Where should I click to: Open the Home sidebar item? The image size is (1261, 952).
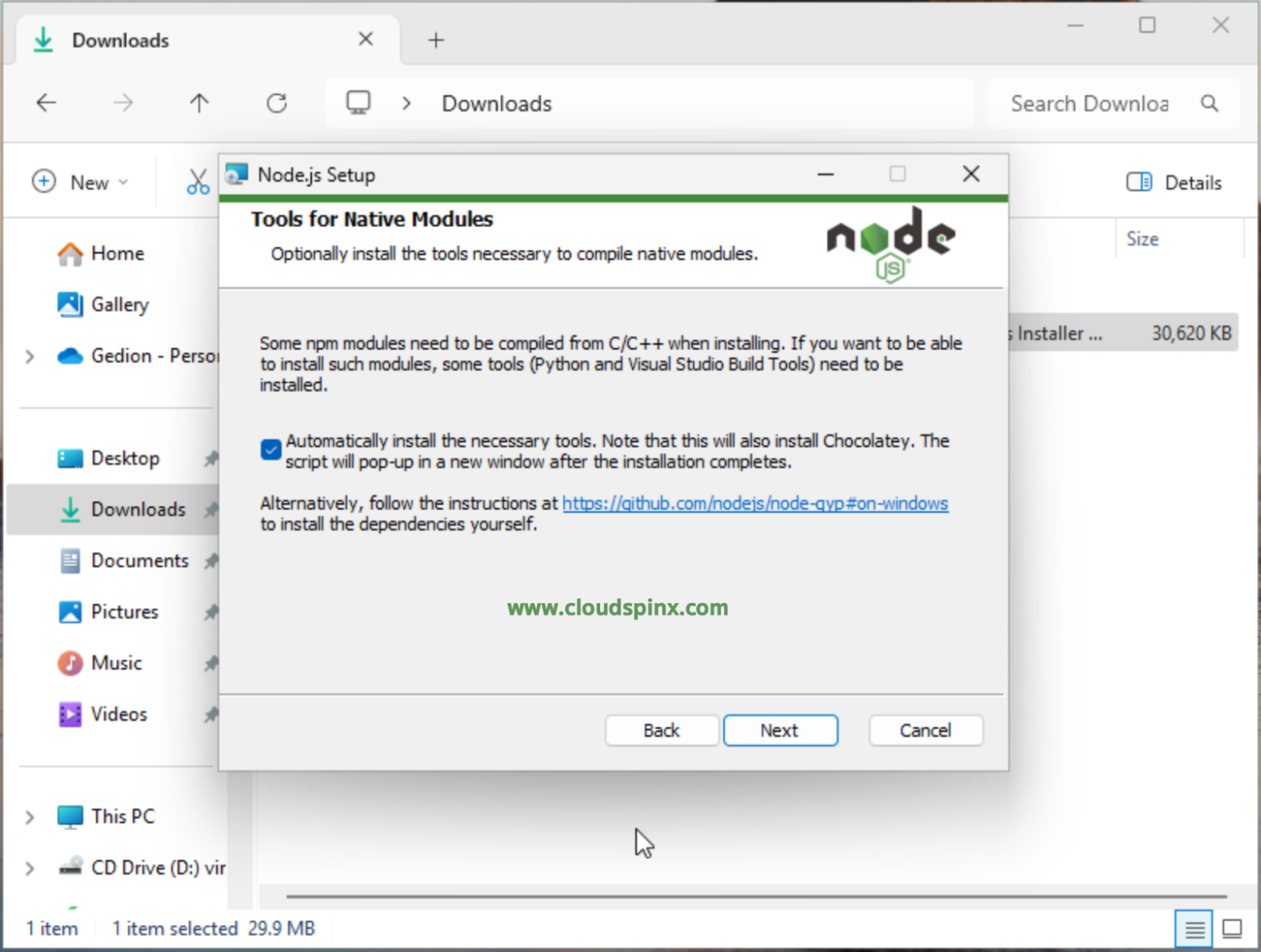[117, 253]
